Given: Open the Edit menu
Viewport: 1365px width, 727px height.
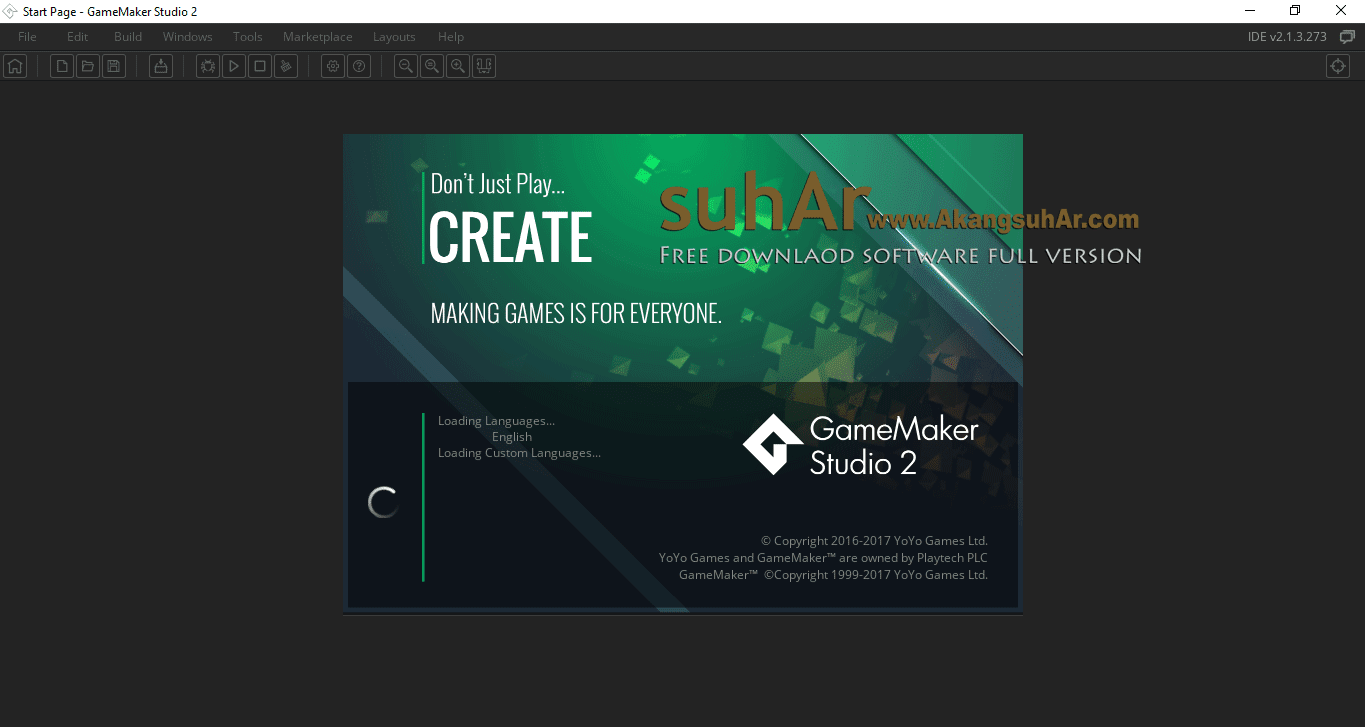Looking at the screenshot, I should coord(77,37).
